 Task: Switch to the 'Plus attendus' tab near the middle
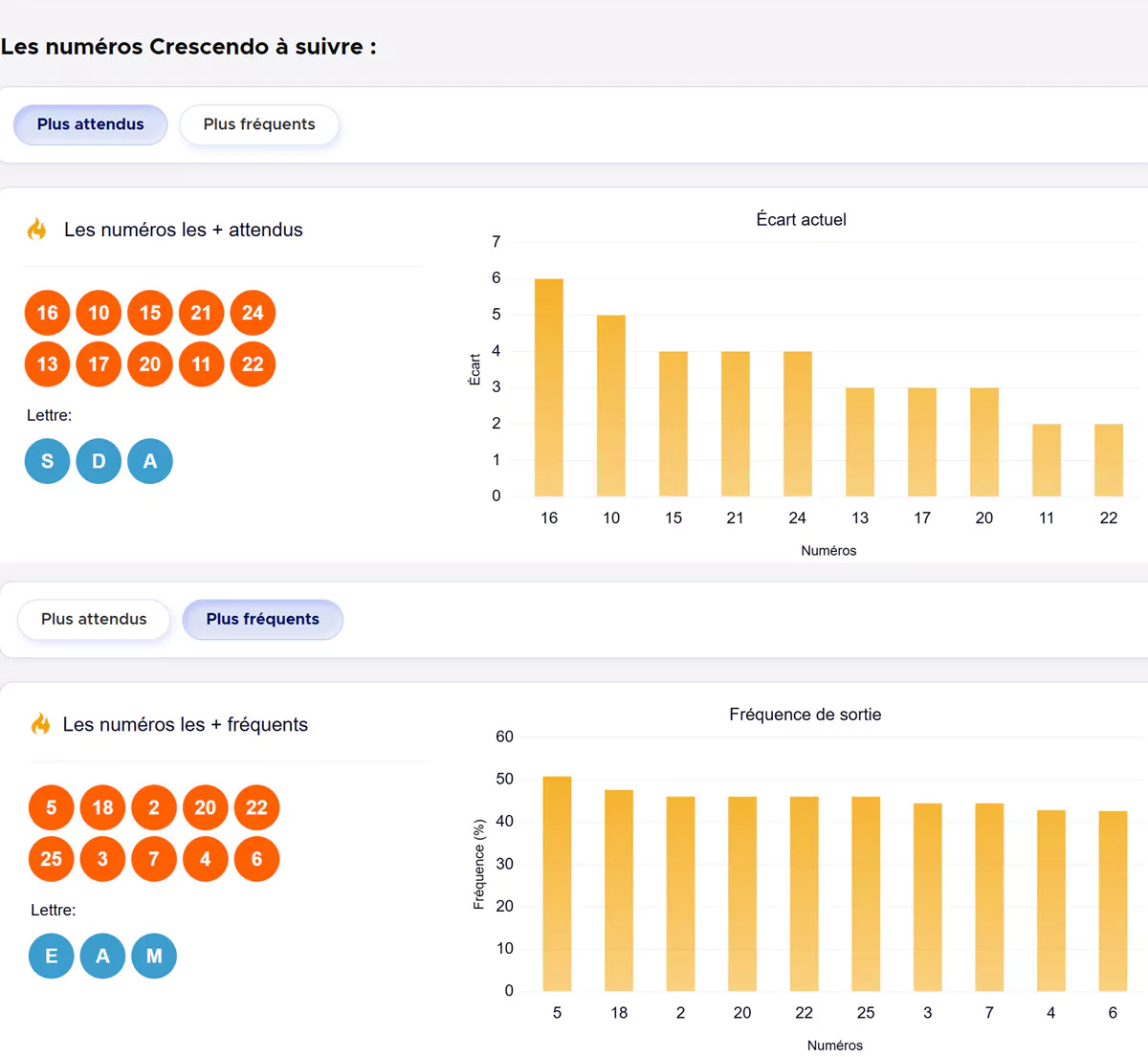point(94,619)
